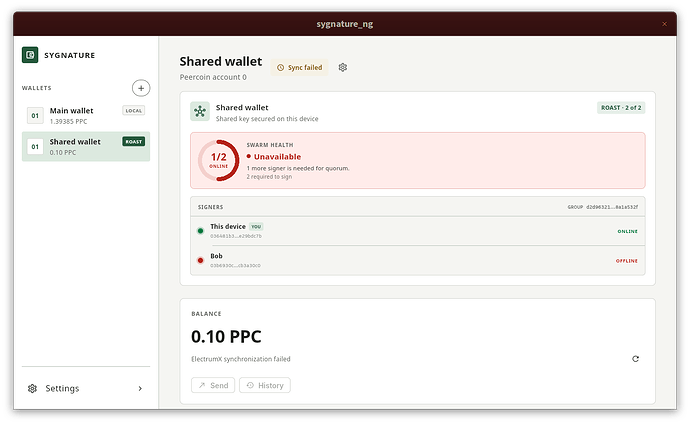The width and height of the screenshot is (690, 424).
Task: Select Main wallet in sidebar
Action: [86, 116]
